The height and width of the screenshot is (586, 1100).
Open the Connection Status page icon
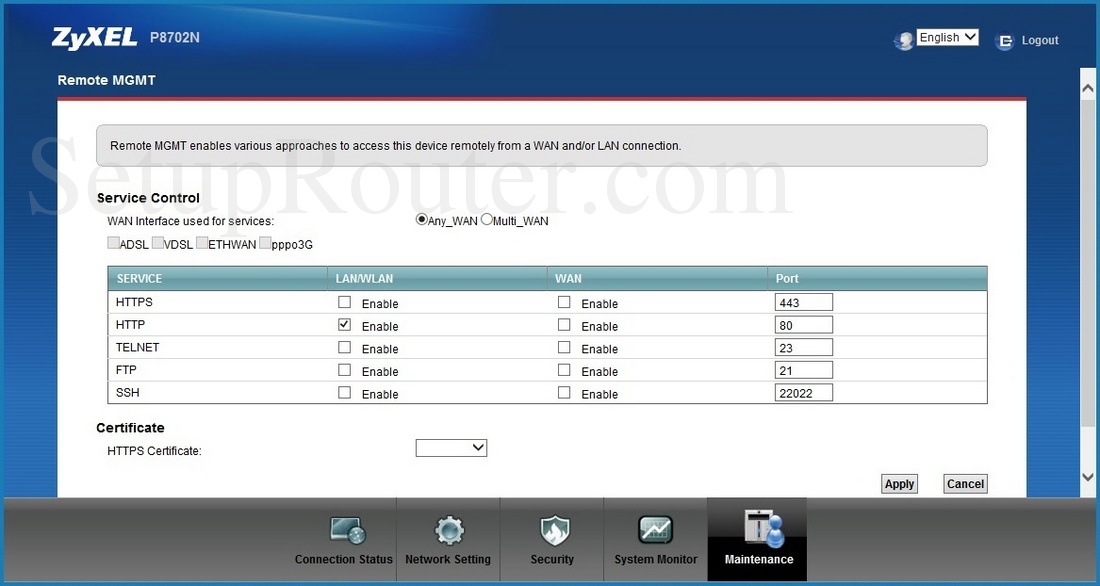(344, 531)
